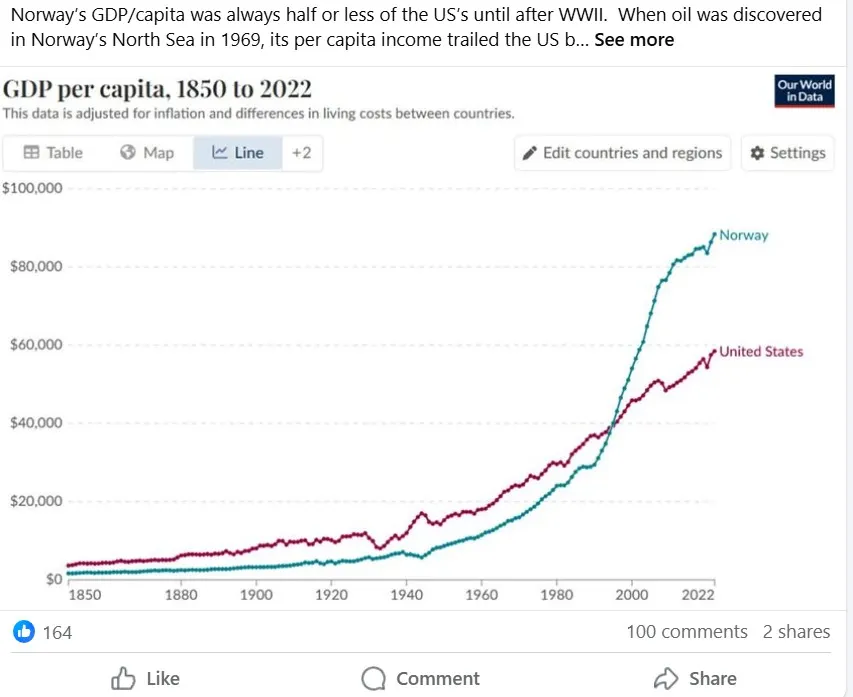Select the Line chart tab
This screenshot has width=853, height=697.
click(238, 153)
